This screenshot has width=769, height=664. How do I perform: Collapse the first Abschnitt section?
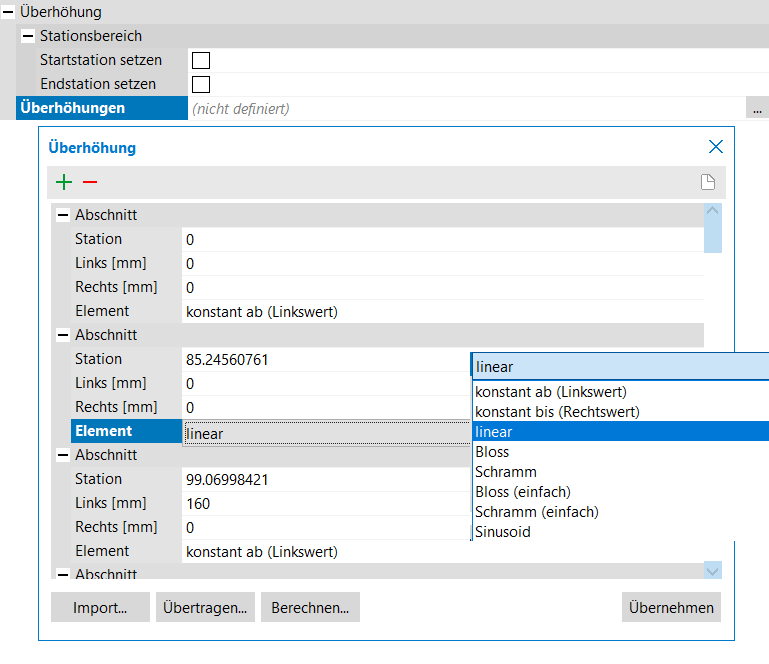pyautogui.click(x=63, y=215)
